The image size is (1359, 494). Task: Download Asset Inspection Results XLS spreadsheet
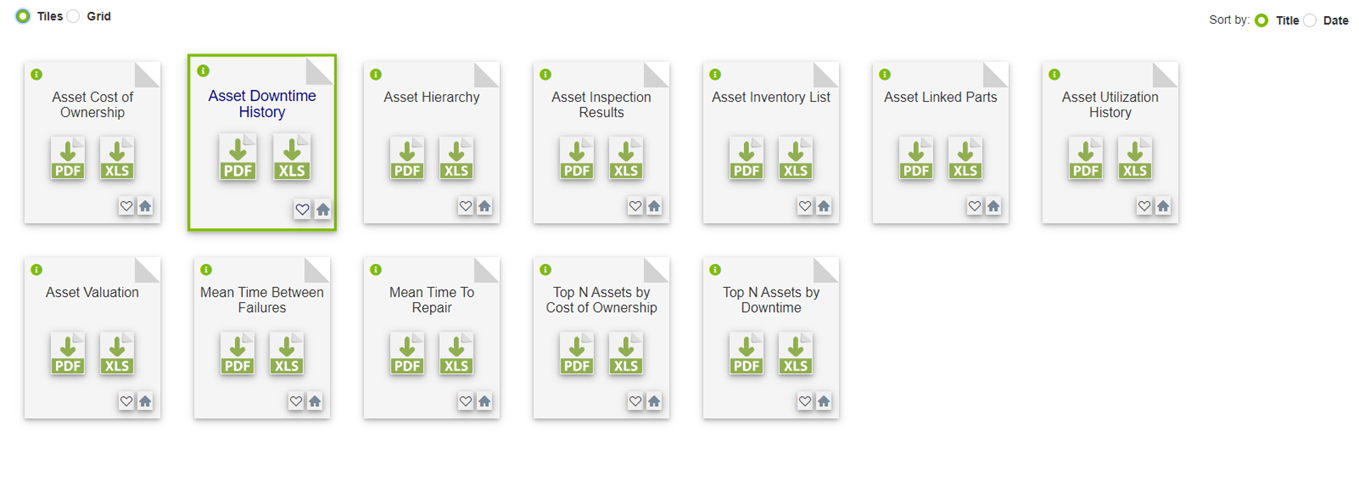pyautogui.click(x=626, y=159)
